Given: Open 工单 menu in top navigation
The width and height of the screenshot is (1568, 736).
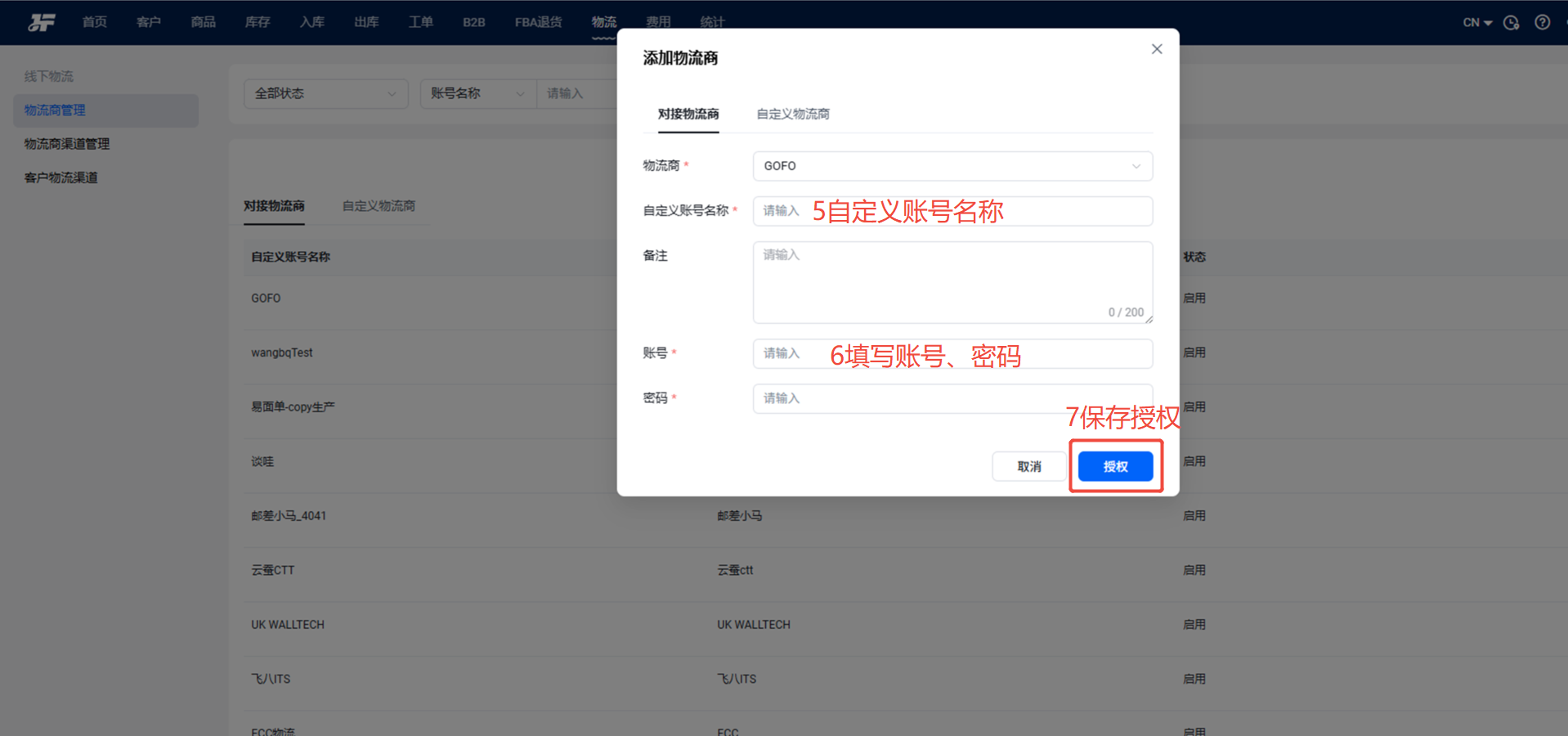Looking at the screenshot, I should click(421, 22).
